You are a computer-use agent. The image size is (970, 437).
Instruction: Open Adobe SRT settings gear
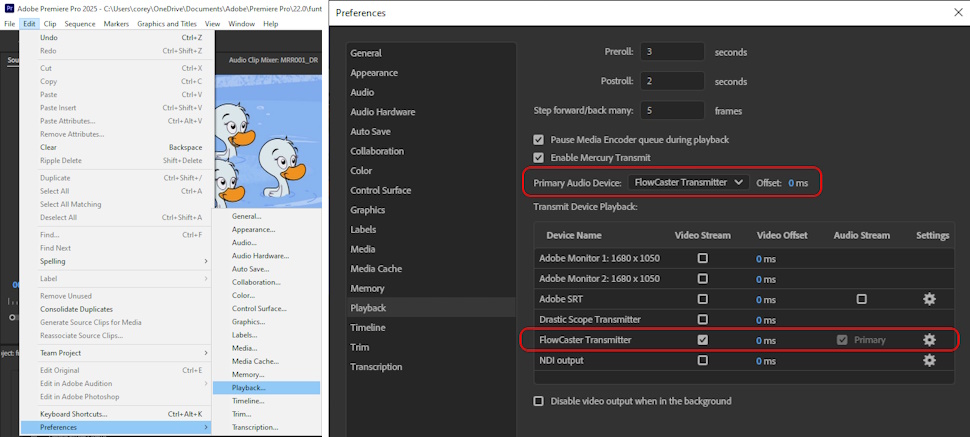(x=929, y=299)
